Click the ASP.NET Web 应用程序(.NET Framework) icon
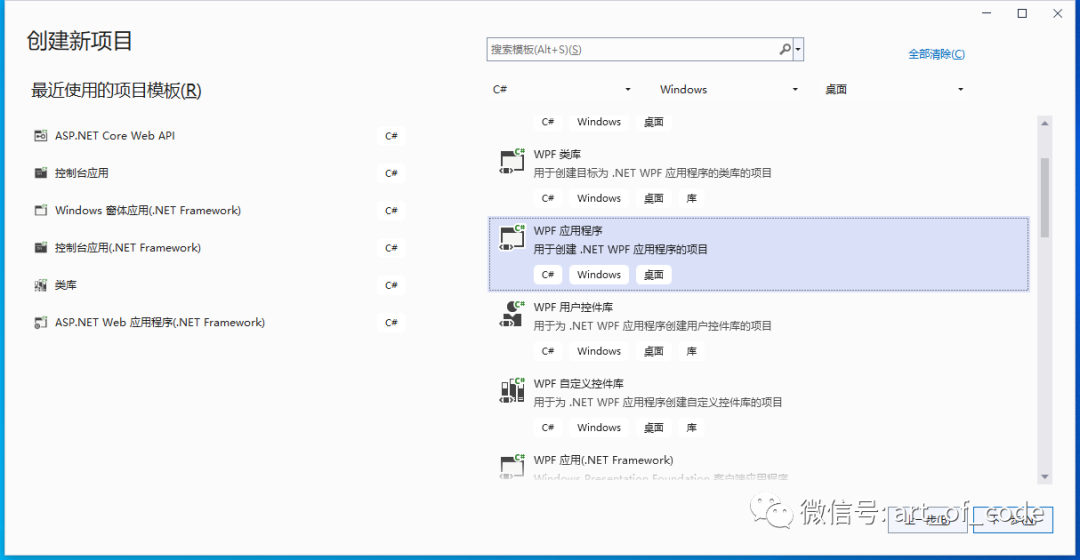1080x560 pixels. tap(41, 322)
